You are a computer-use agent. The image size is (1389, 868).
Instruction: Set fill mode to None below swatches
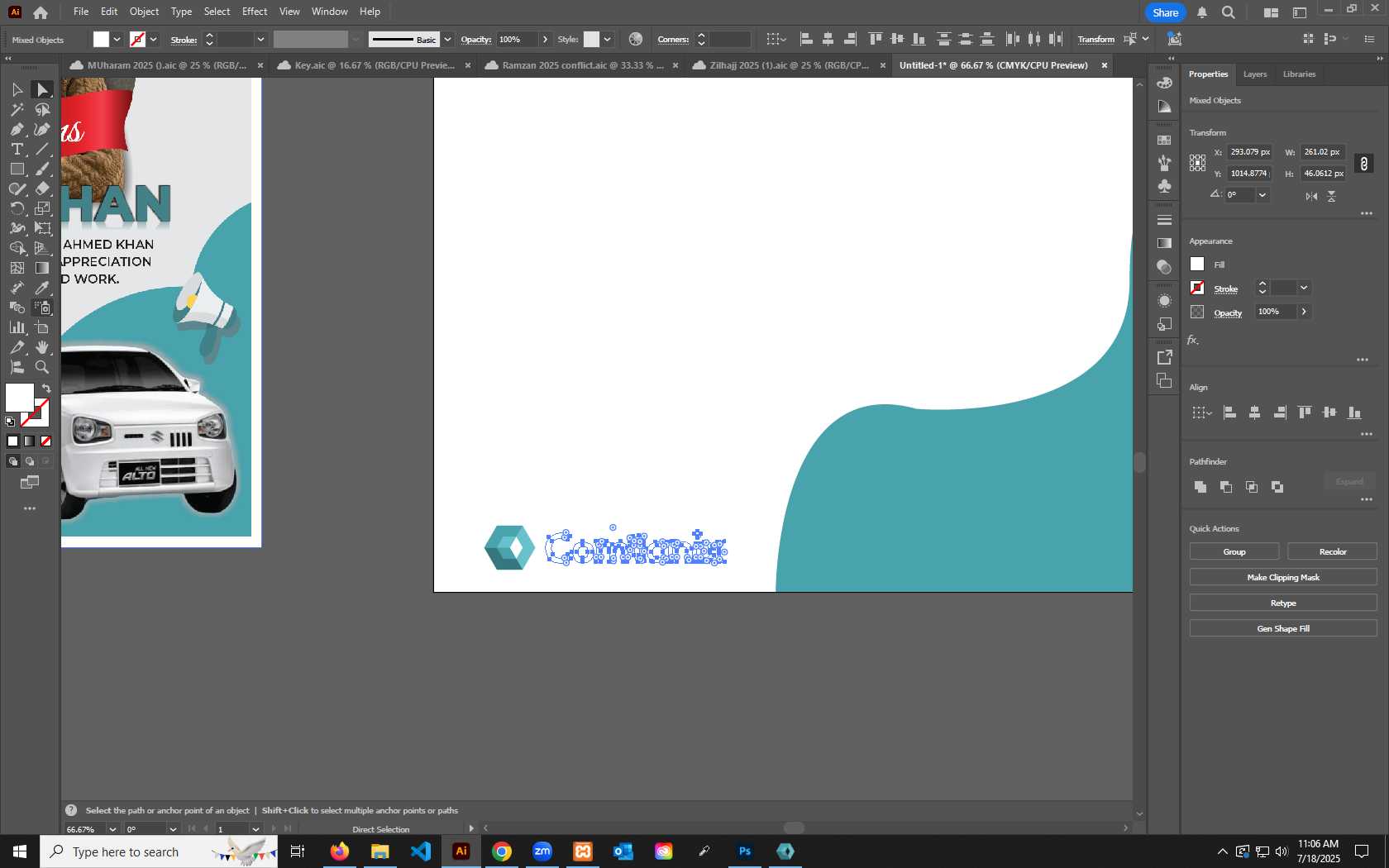click(45, 441)
